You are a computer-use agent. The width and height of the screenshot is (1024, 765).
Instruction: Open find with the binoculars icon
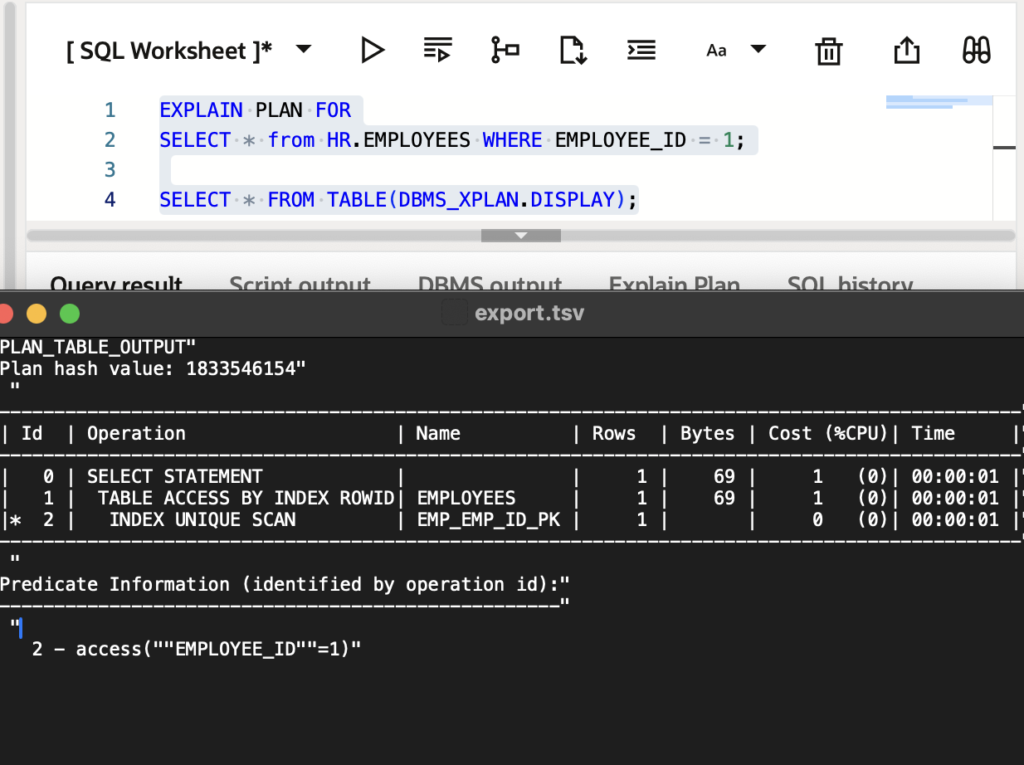(x=976, y=50)
